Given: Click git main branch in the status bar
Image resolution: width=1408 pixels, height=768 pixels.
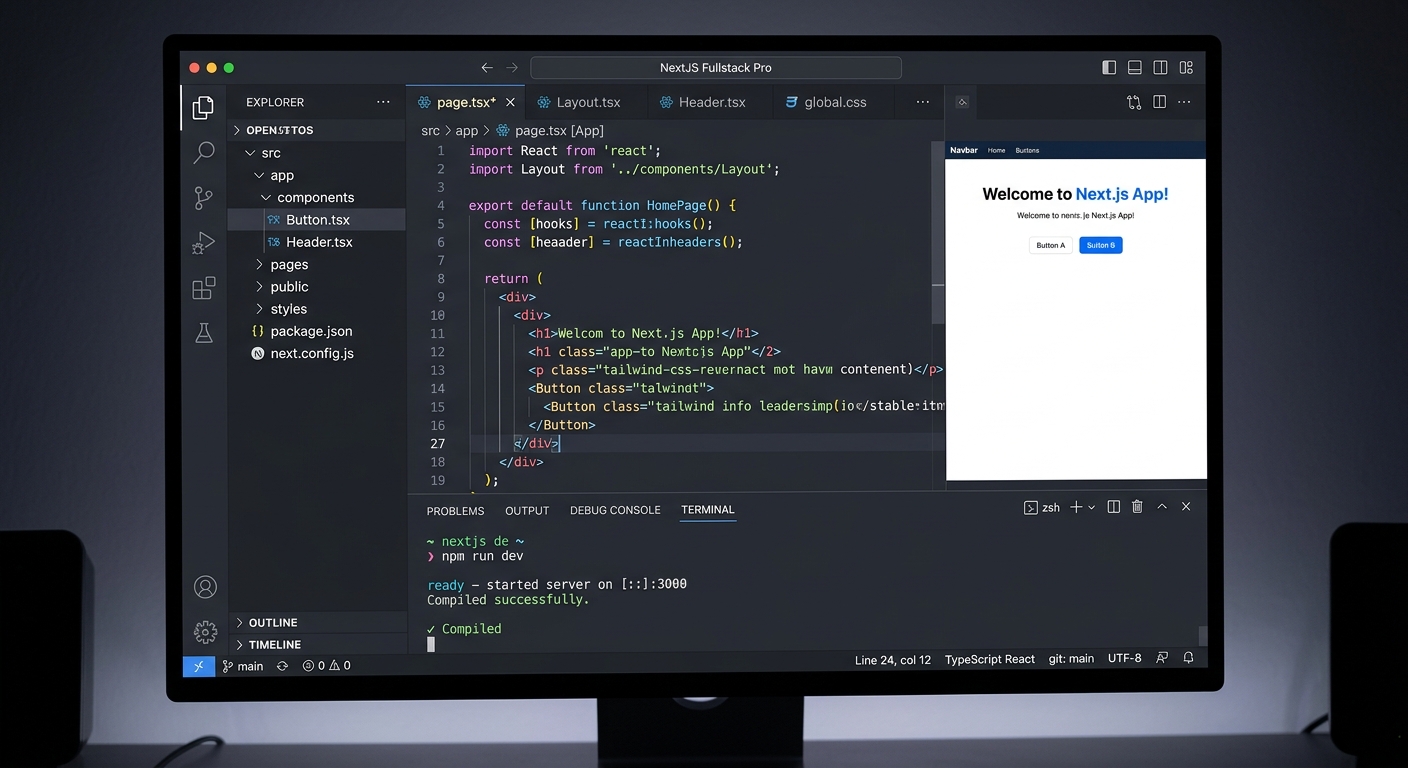Looking at the screenshot, I should pyautogui.click(x=1071, y=658).
